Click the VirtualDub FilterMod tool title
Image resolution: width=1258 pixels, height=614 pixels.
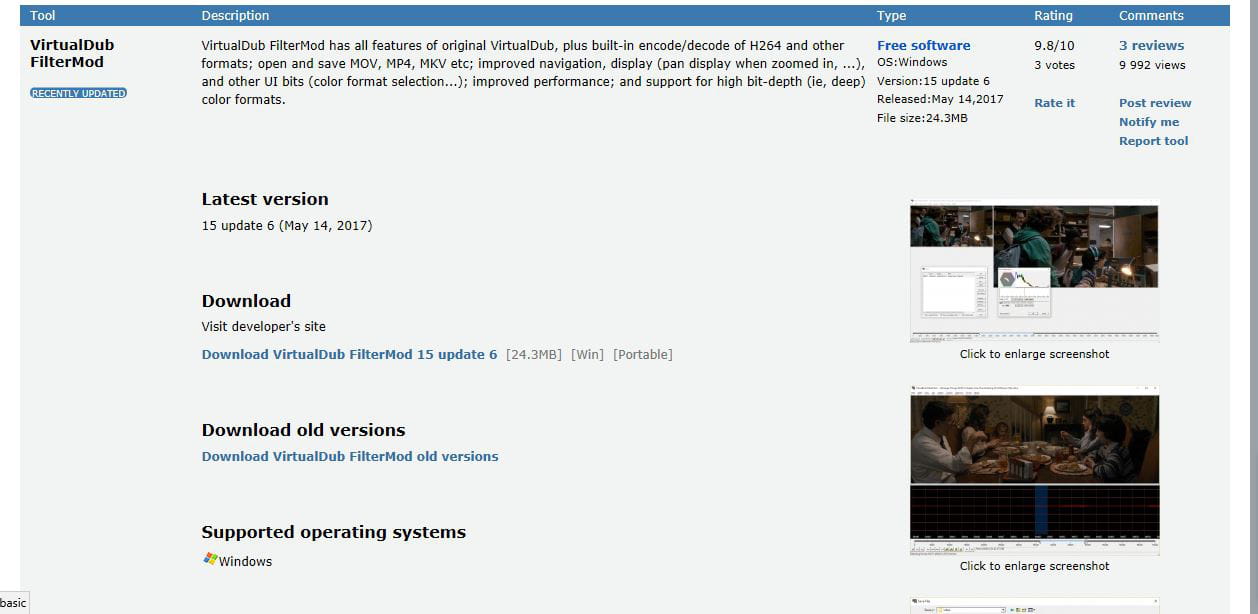coord(72,54)
